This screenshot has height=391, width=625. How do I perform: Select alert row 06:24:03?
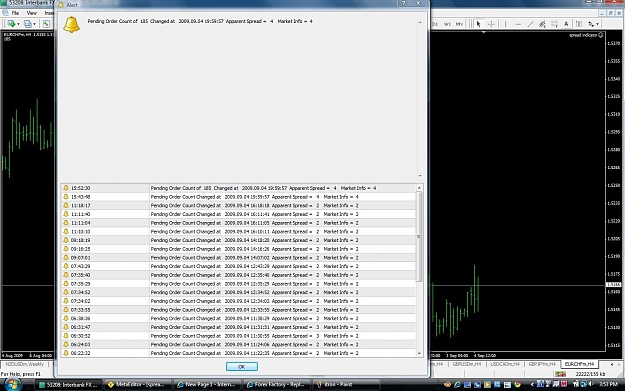238,344
